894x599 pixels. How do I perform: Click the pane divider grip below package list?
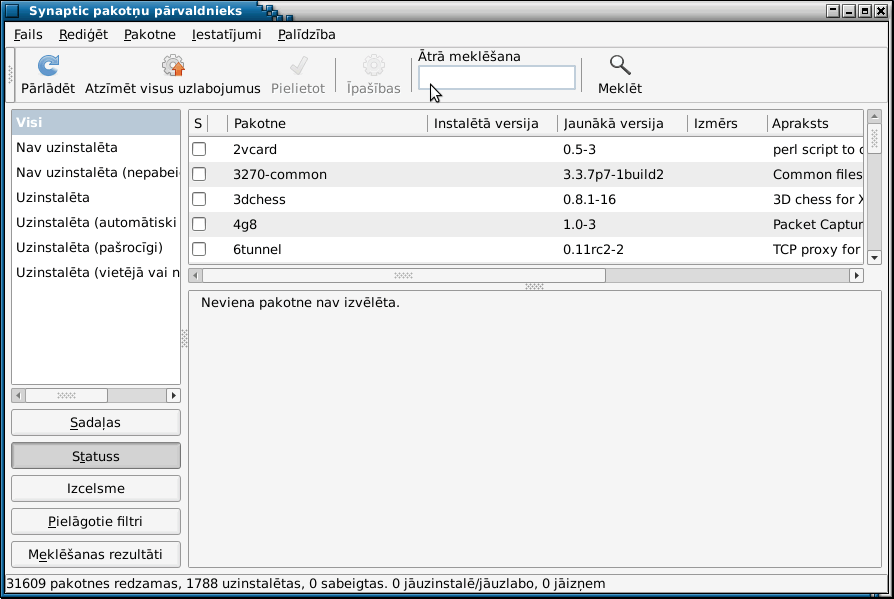pyautogui.click(x=534, y=286)
